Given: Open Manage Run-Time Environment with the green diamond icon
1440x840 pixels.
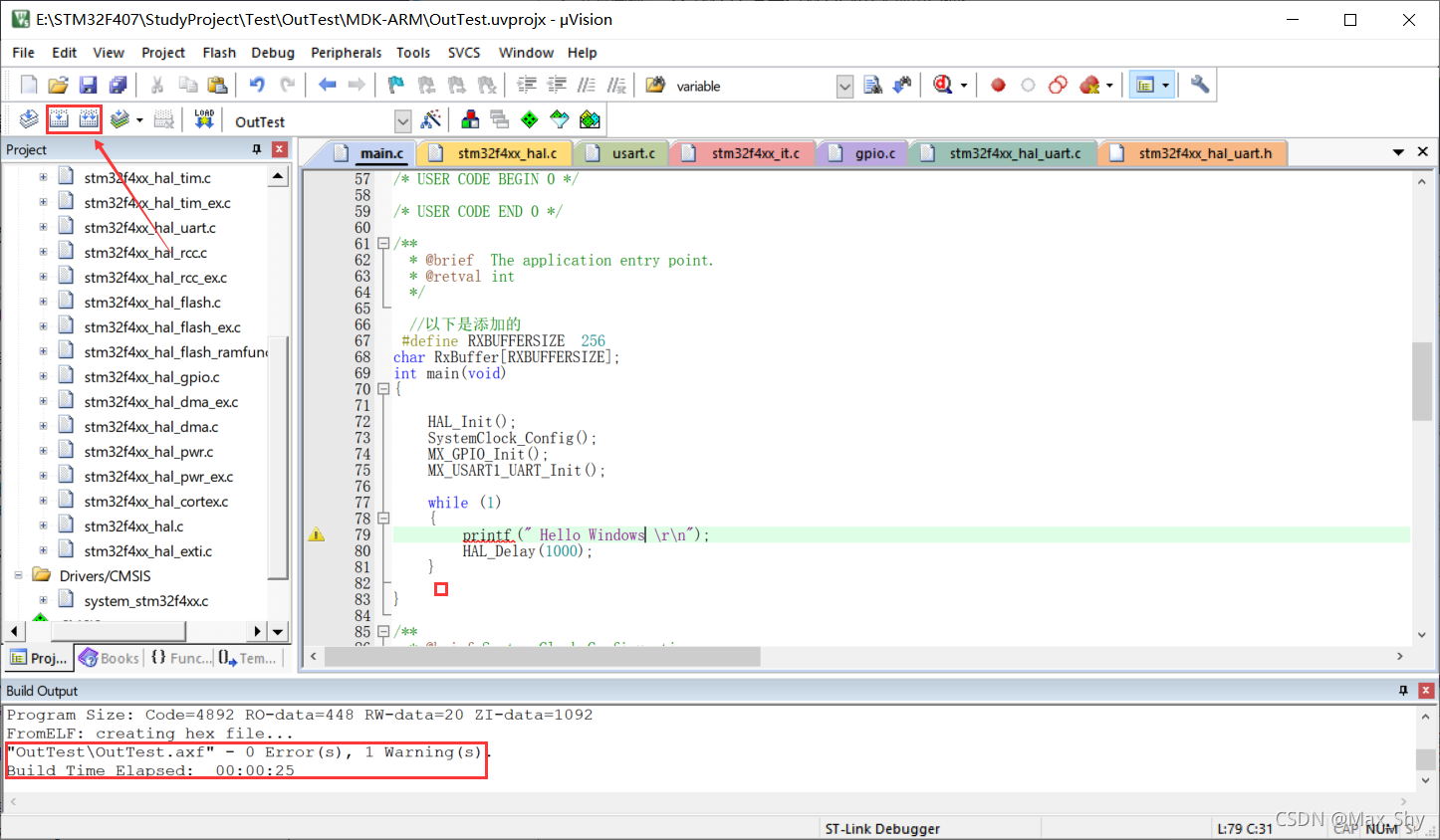Looking at the screenshot, I should (x=530, y=120).
